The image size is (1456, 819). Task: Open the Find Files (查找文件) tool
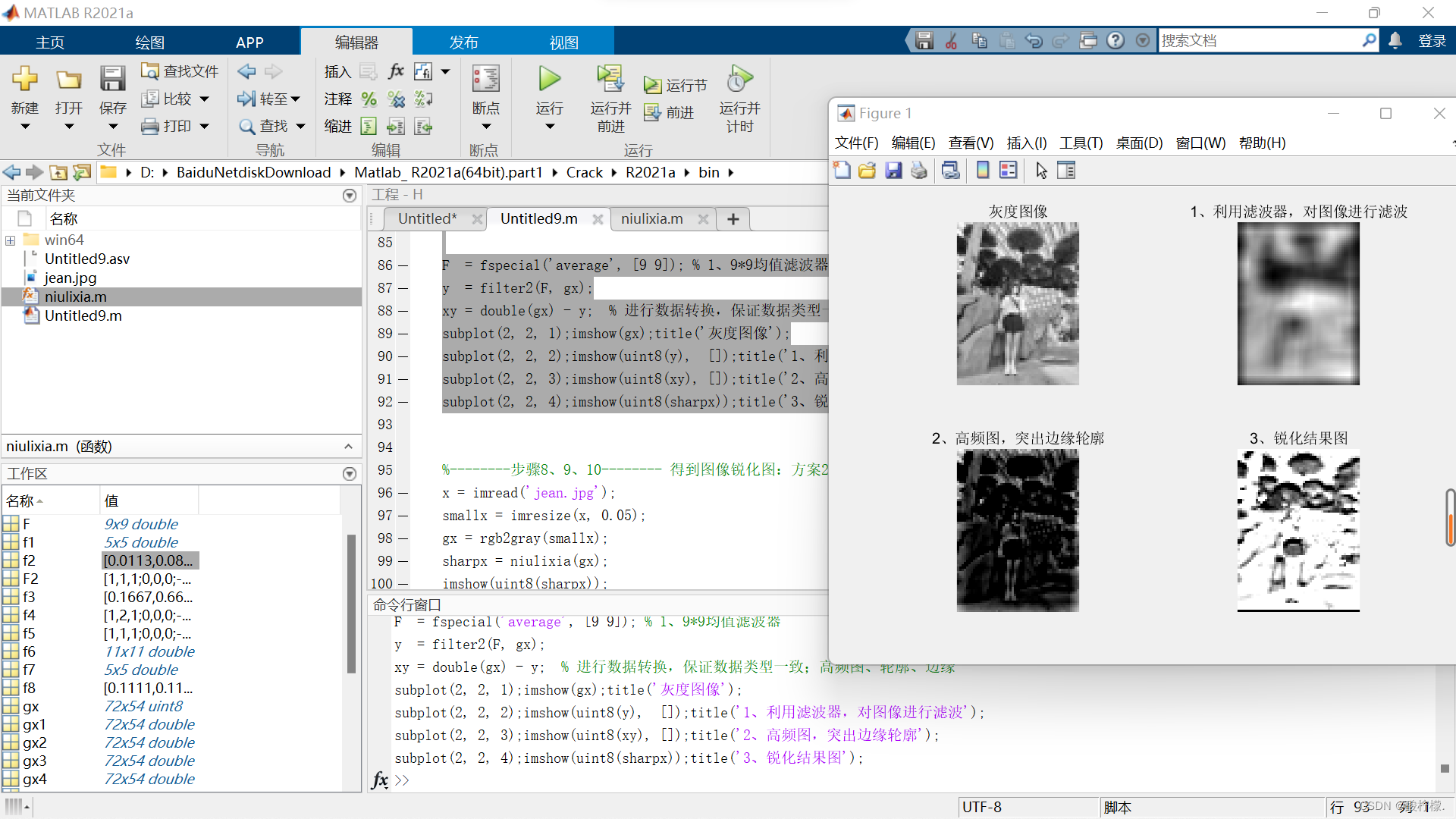[180, 71]
